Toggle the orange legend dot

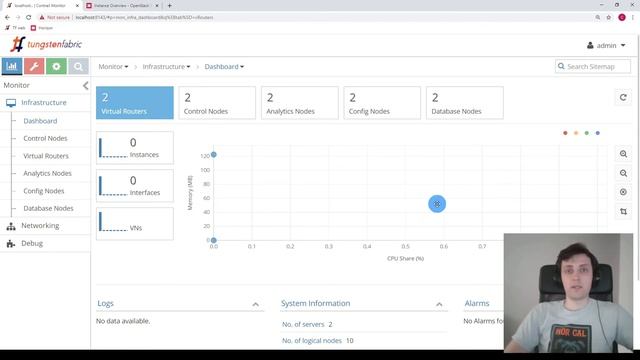576,133
